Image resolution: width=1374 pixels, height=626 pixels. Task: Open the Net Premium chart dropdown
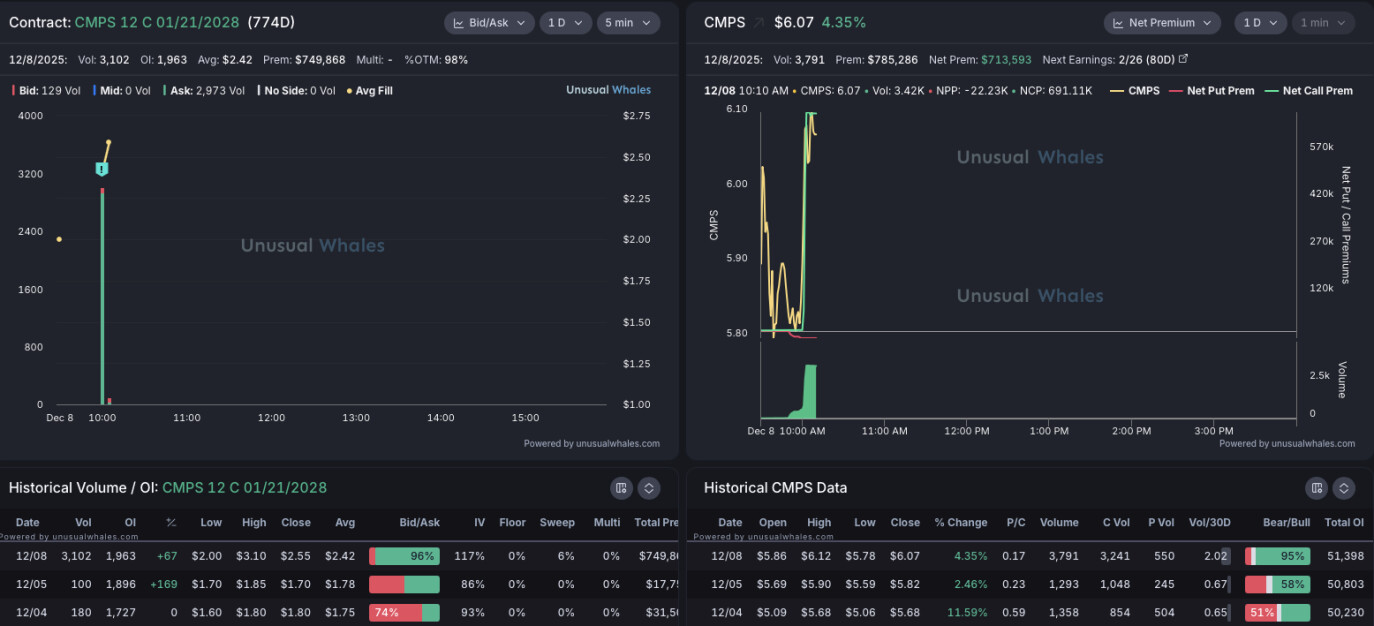pyautogui.click(x=1162, y=23)
